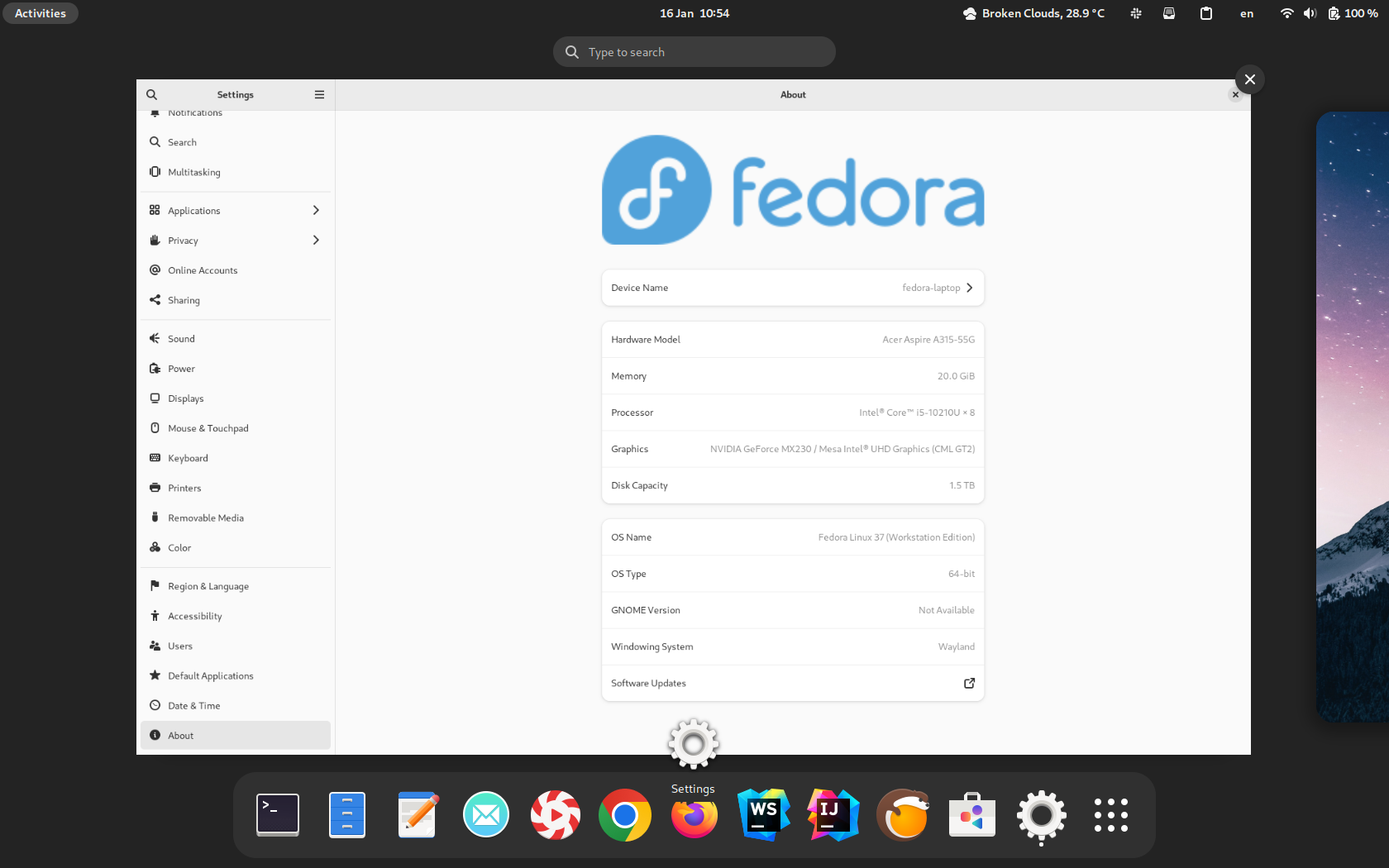
Task: Open Online Accounts settings
Action: tap(236, 271)
